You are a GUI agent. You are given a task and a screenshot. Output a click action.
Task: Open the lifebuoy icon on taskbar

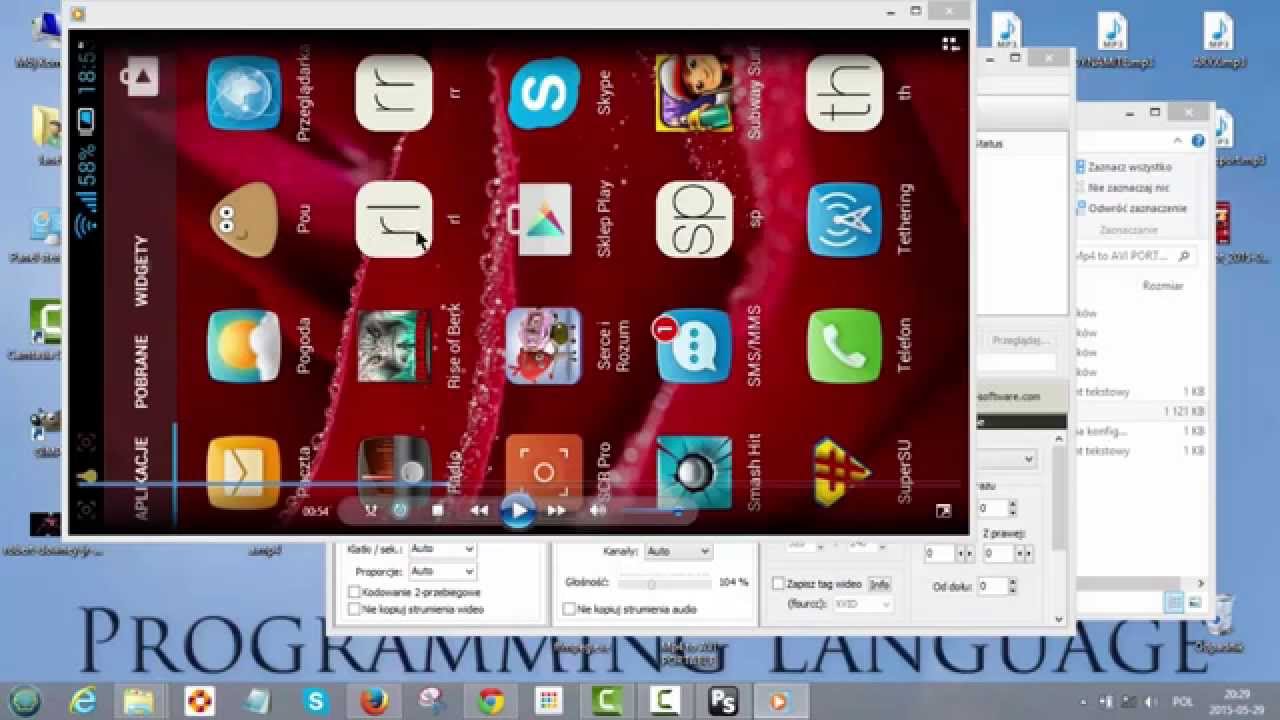coord(200,701)
